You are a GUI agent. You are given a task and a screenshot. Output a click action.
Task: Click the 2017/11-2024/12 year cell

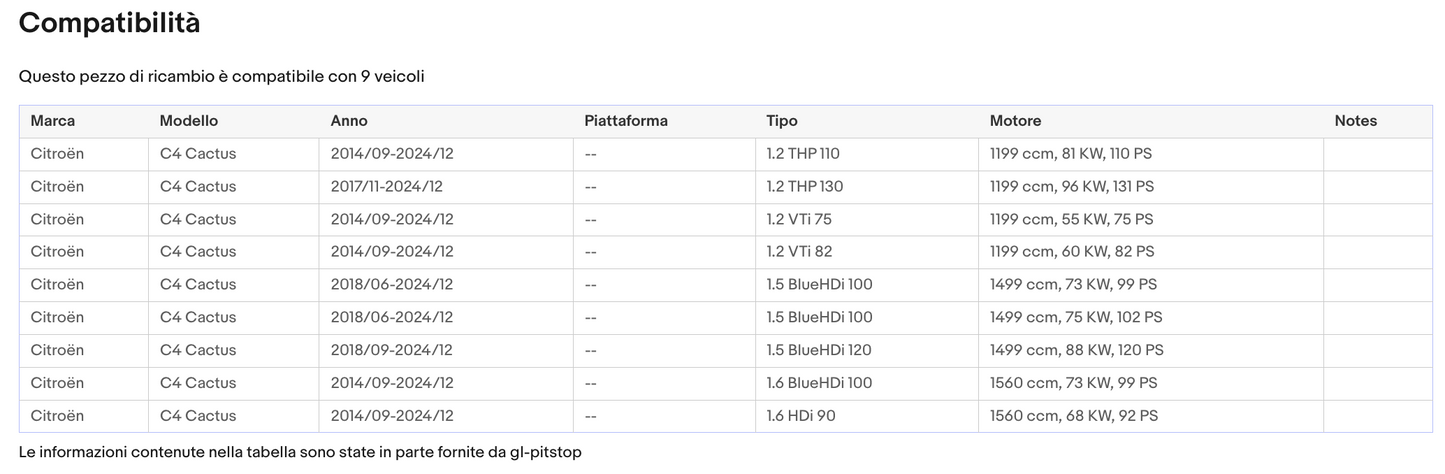coord(387,187)
